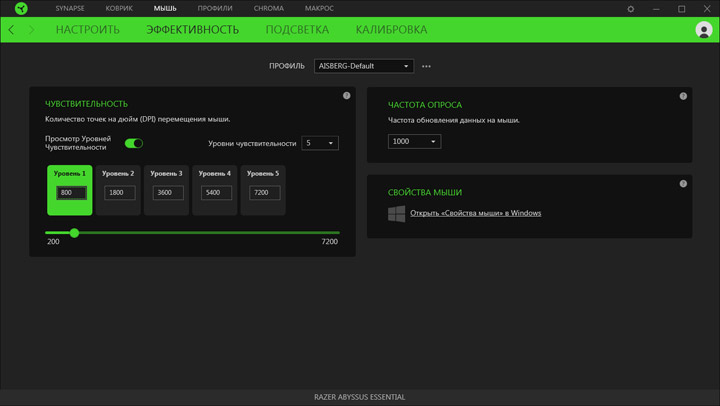720x406 pixels.
Task: Select the Уровень 2 sensitivity stage
Action: coord(118,190)
